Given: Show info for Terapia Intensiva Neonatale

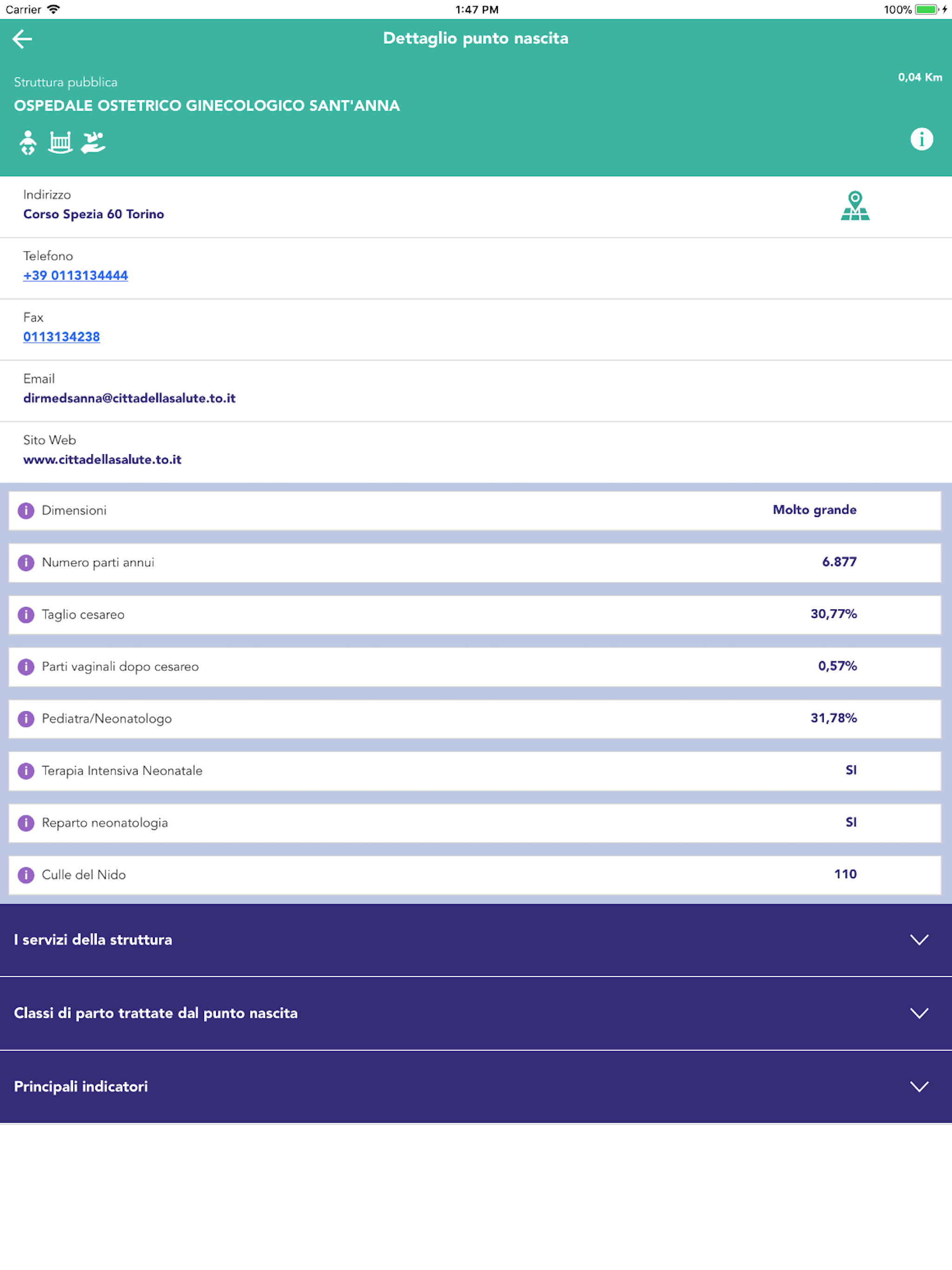Looking at the screenshot, I should pyautogui.click(x=26, y=771).
